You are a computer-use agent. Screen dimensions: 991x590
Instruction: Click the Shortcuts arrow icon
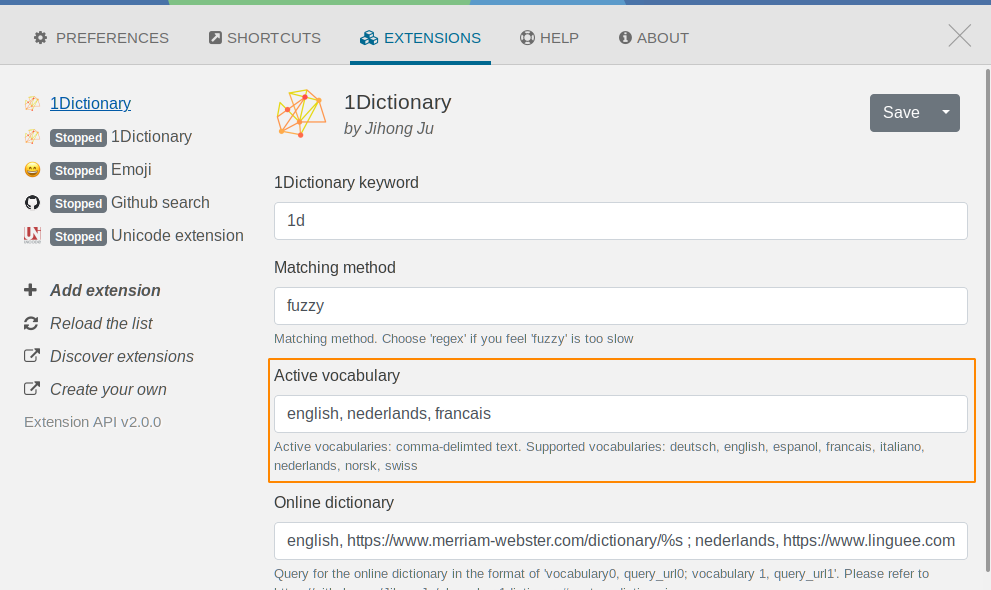pos(216,38)
